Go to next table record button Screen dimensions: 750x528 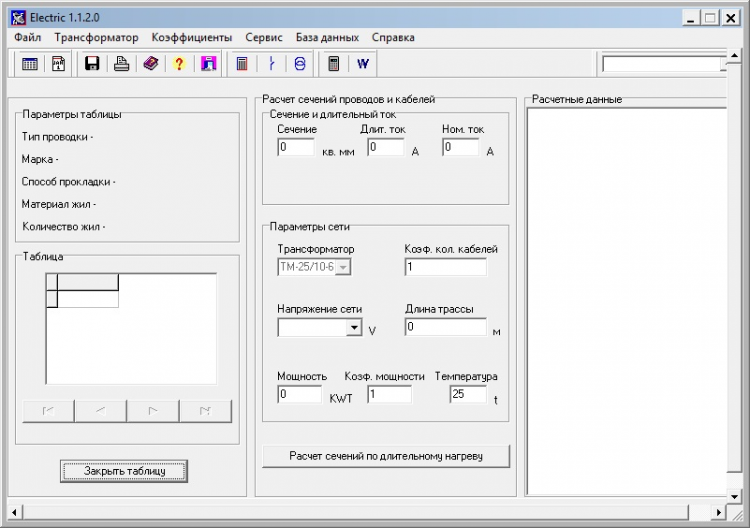[153, 411]
